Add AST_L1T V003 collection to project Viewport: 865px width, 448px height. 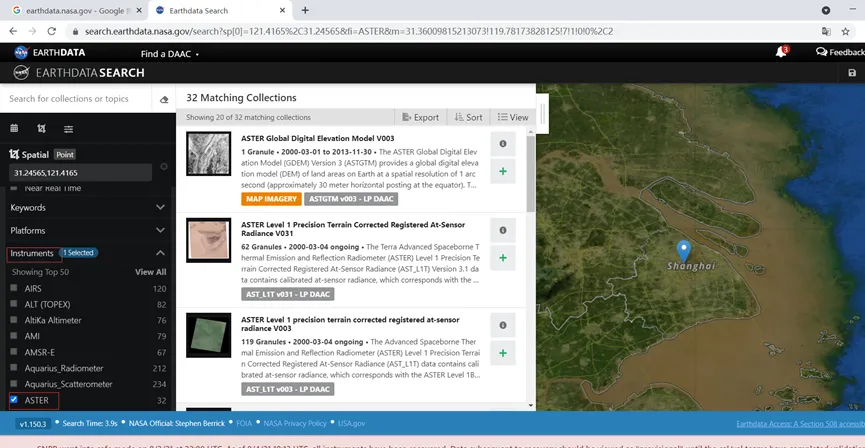click(503, 353)
